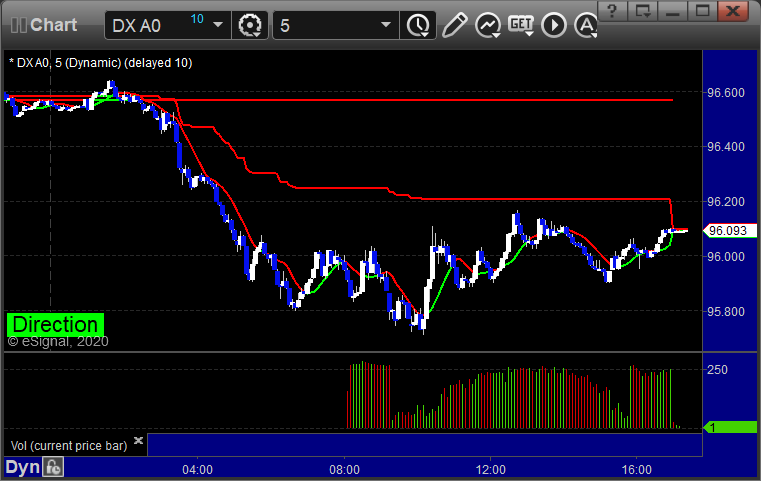761x481 pixels.
Task: Expand the interval 5 dropdown arrow
Action: 386,24
